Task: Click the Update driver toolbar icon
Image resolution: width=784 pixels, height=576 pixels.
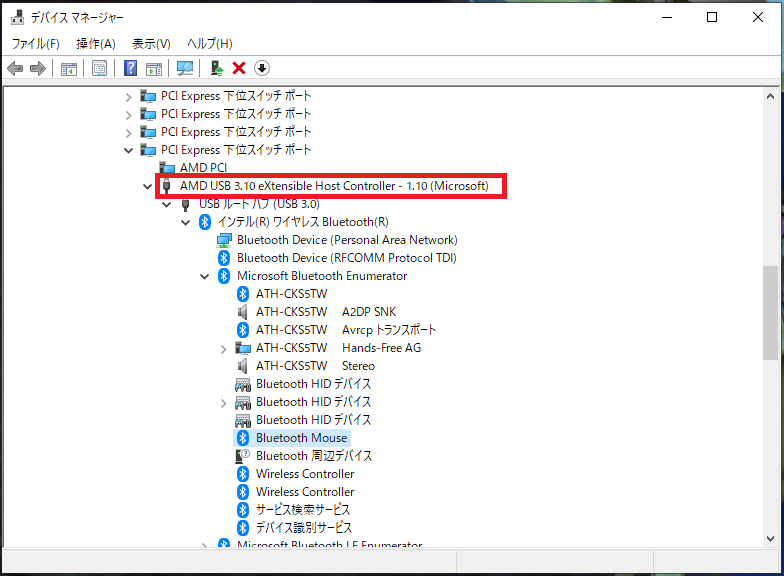Action: pos(216,68)
